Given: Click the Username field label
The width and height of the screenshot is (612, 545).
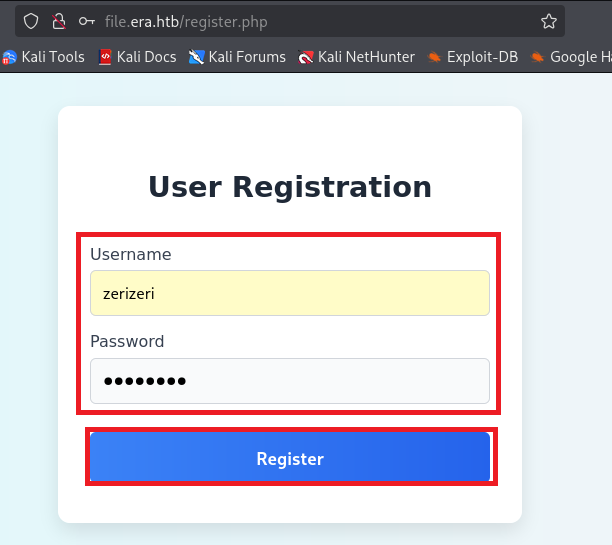Looking at the screenshot, I should (131, 255).
